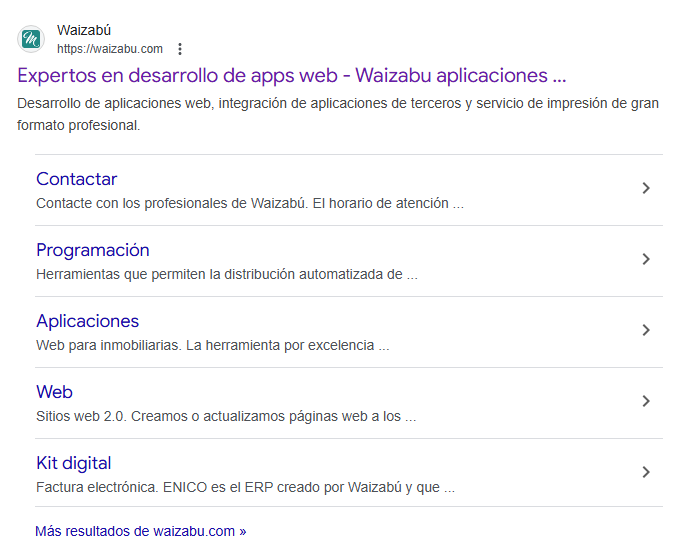689x559 pixels.
Task: Click the chevron arrow beside Programación
Action: (646, 259)
